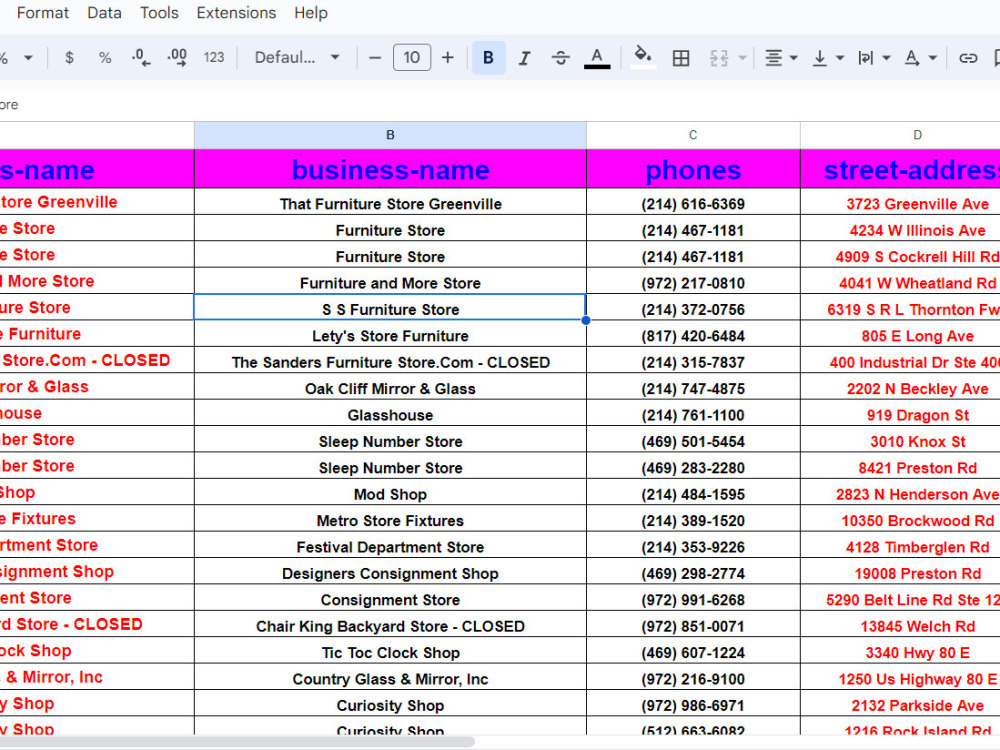
Task: Decrease font size with minus button
Action: coord(375,58)
